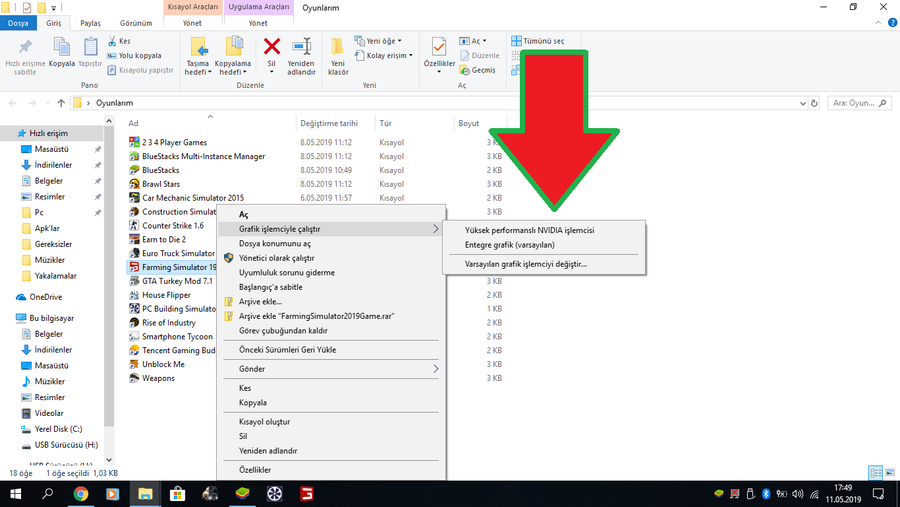Select Brawl Stars shortcut in file list
This screenshot has height=507, width=900.
coord(161,184)
